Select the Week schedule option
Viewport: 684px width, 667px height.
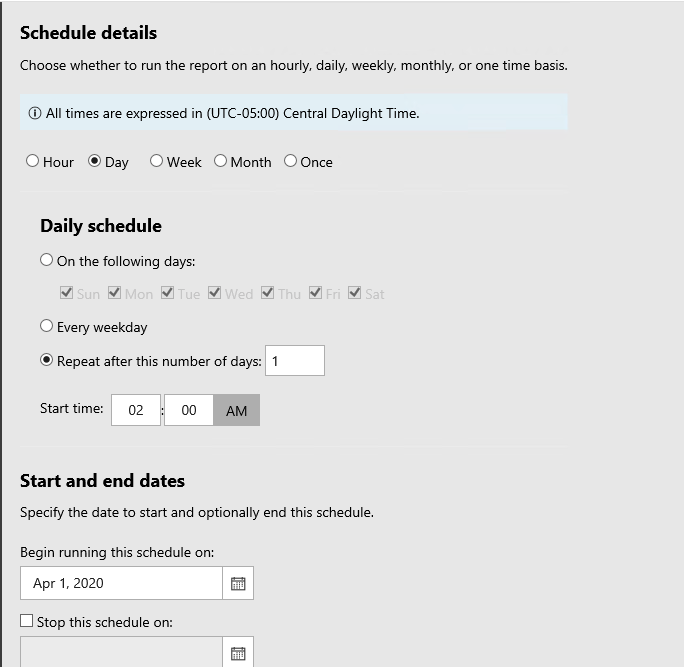coord(157,161)
